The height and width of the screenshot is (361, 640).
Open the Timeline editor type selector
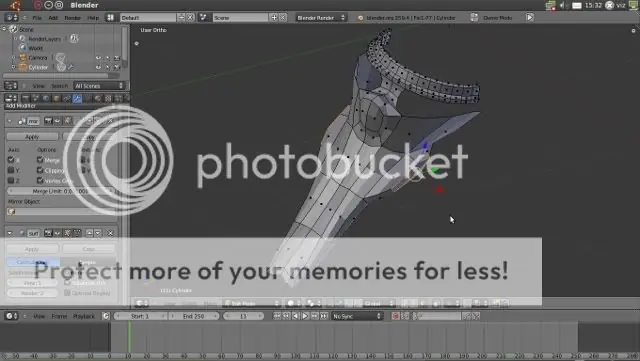click(11, 316)
